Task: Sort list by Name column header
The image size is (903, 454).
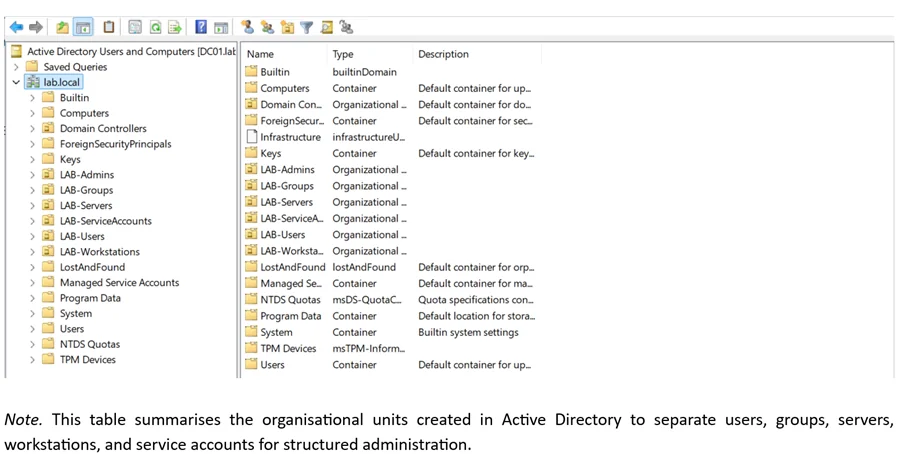Action: coord(284,54)
